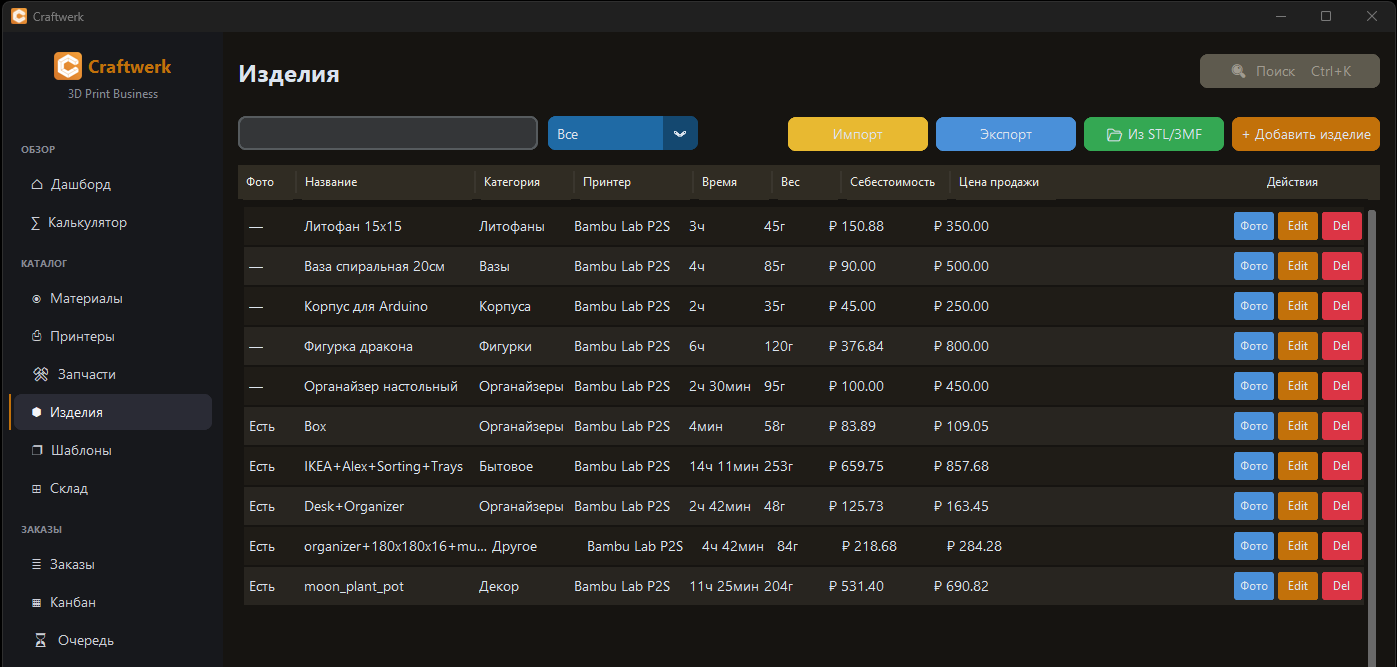
Task: Click '+ Добавить изделие' button
Action: (1305, 134)
